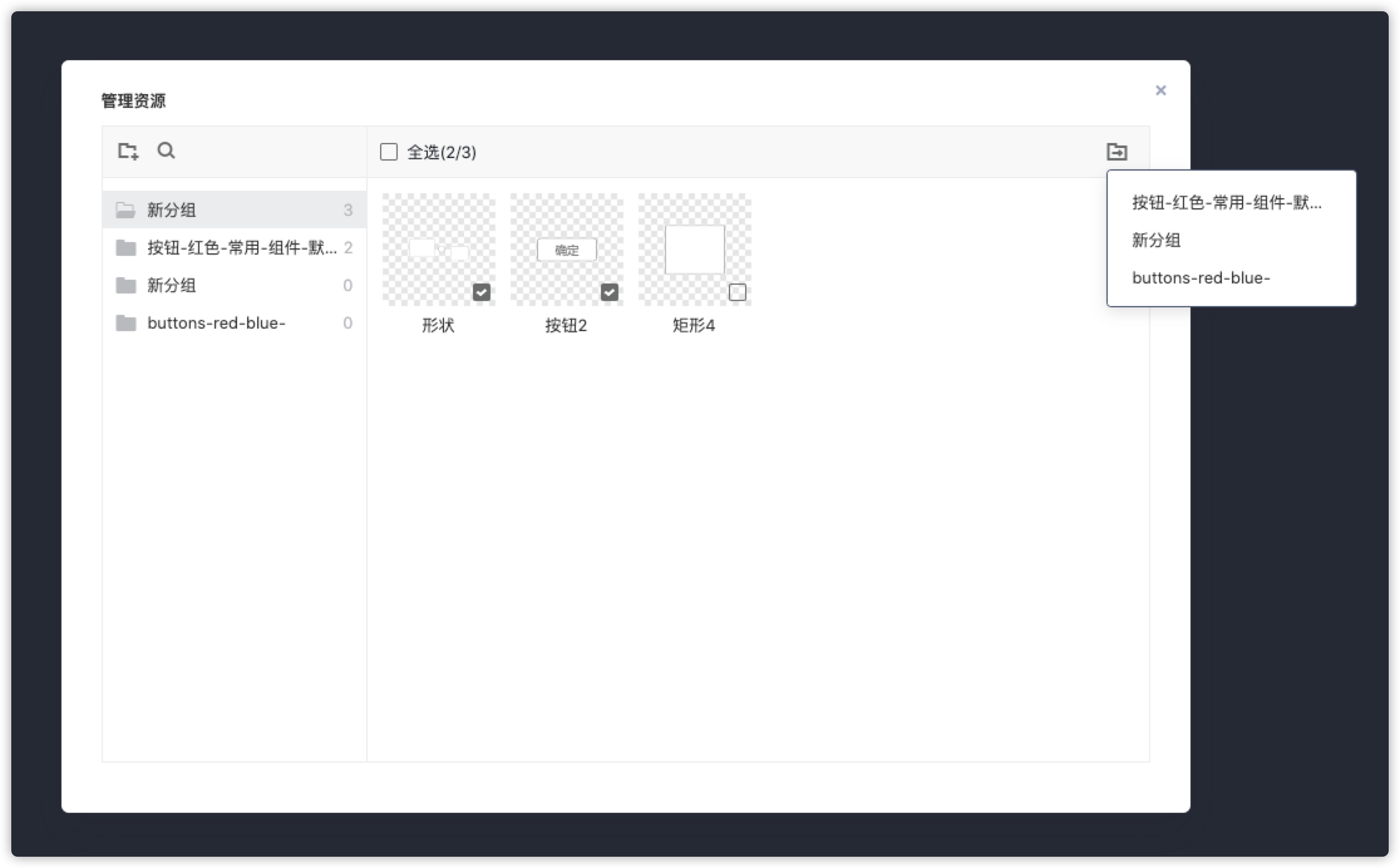Click the 矩形4 rectangle thumbnail
The width and height of the screenshot is (1400, 868).
click(694, 249)
